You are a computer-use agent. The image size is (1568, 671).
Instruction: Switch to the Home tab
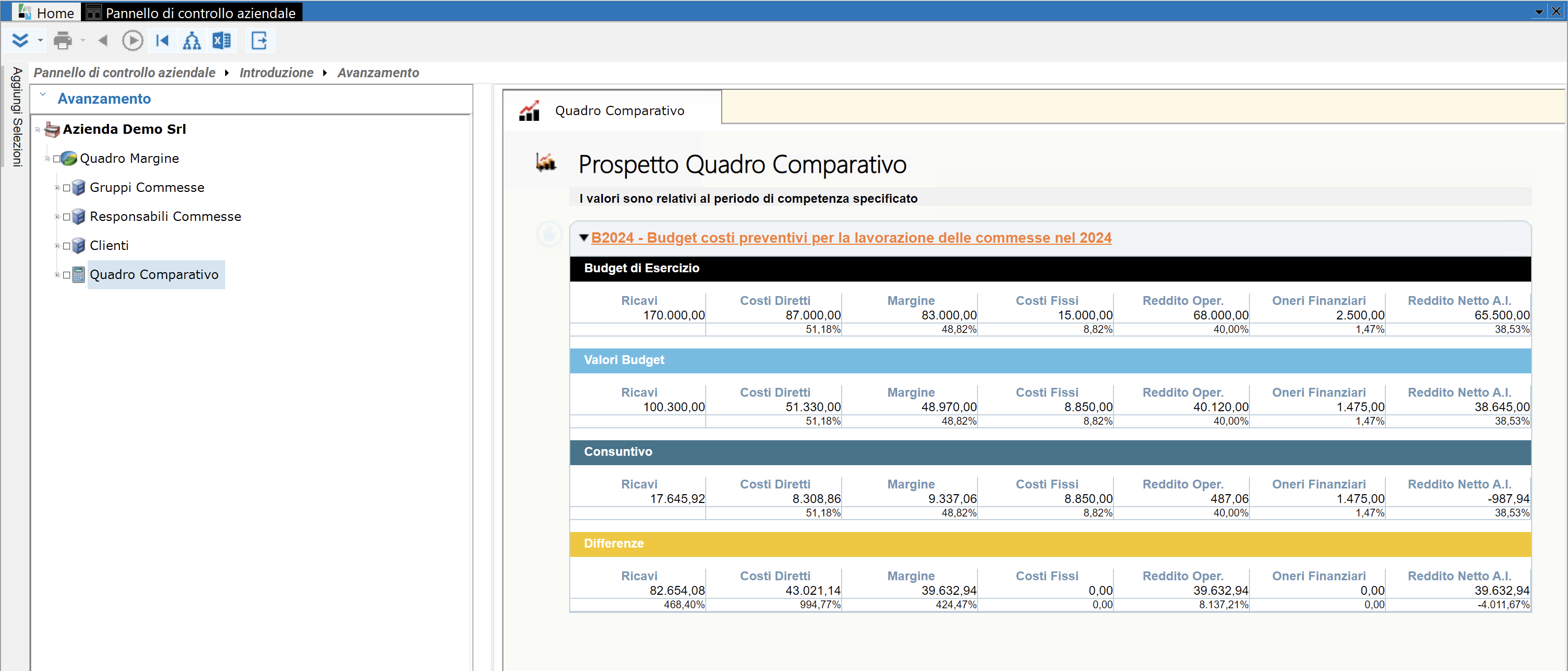[x=46, y=12]
